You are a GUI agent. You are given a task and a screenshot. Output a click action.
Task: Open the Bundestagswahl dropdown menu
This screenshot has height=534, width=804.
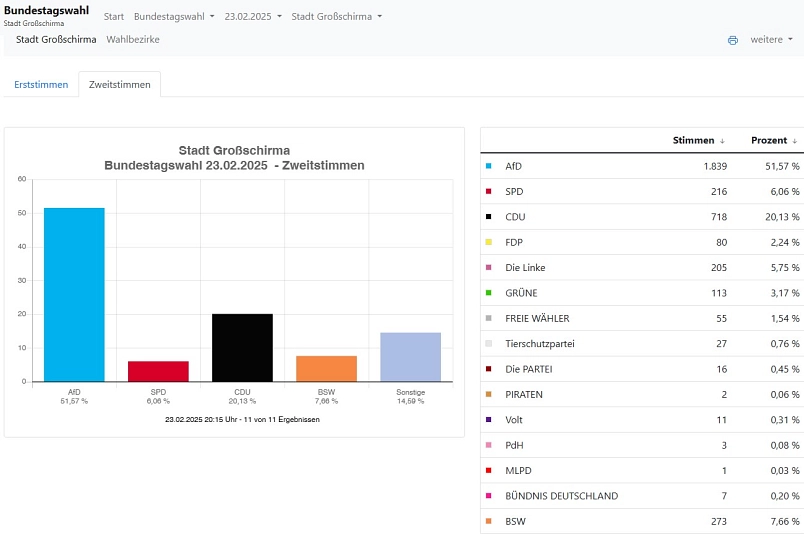pos(174,16)
